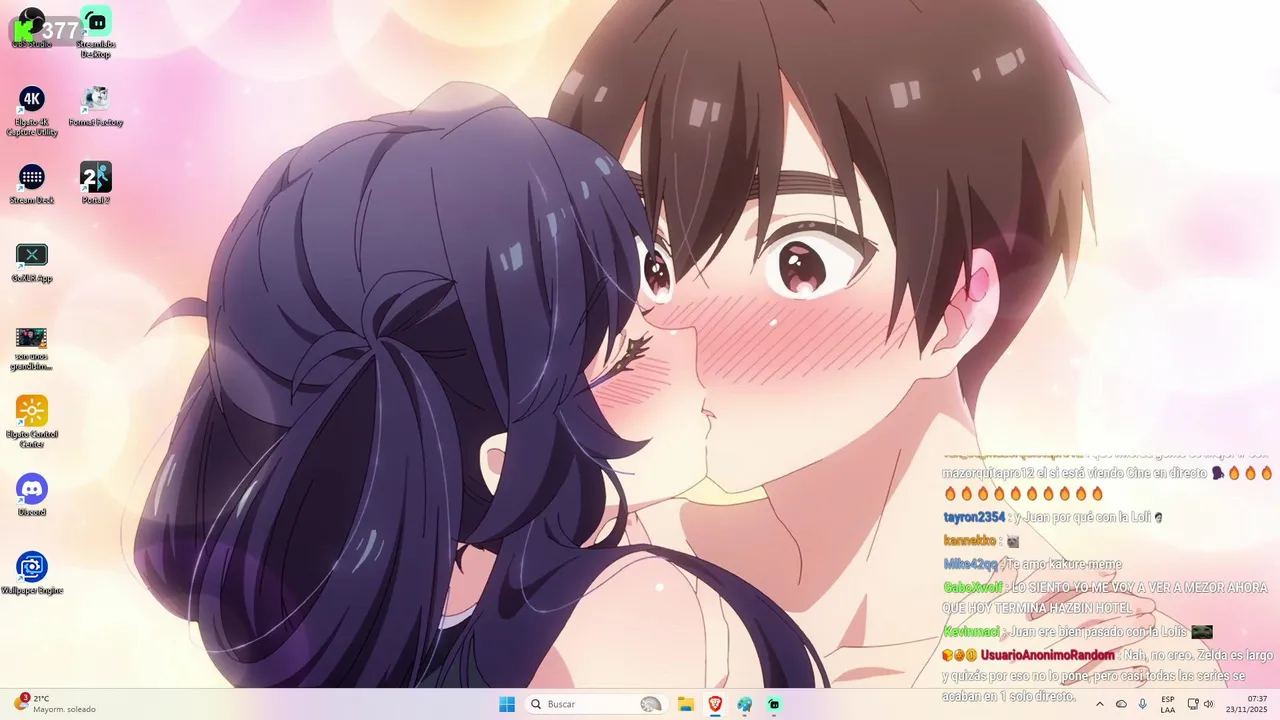Click the Buscar taskbar search box
The image size is (1280, 720).
[596, 704]
